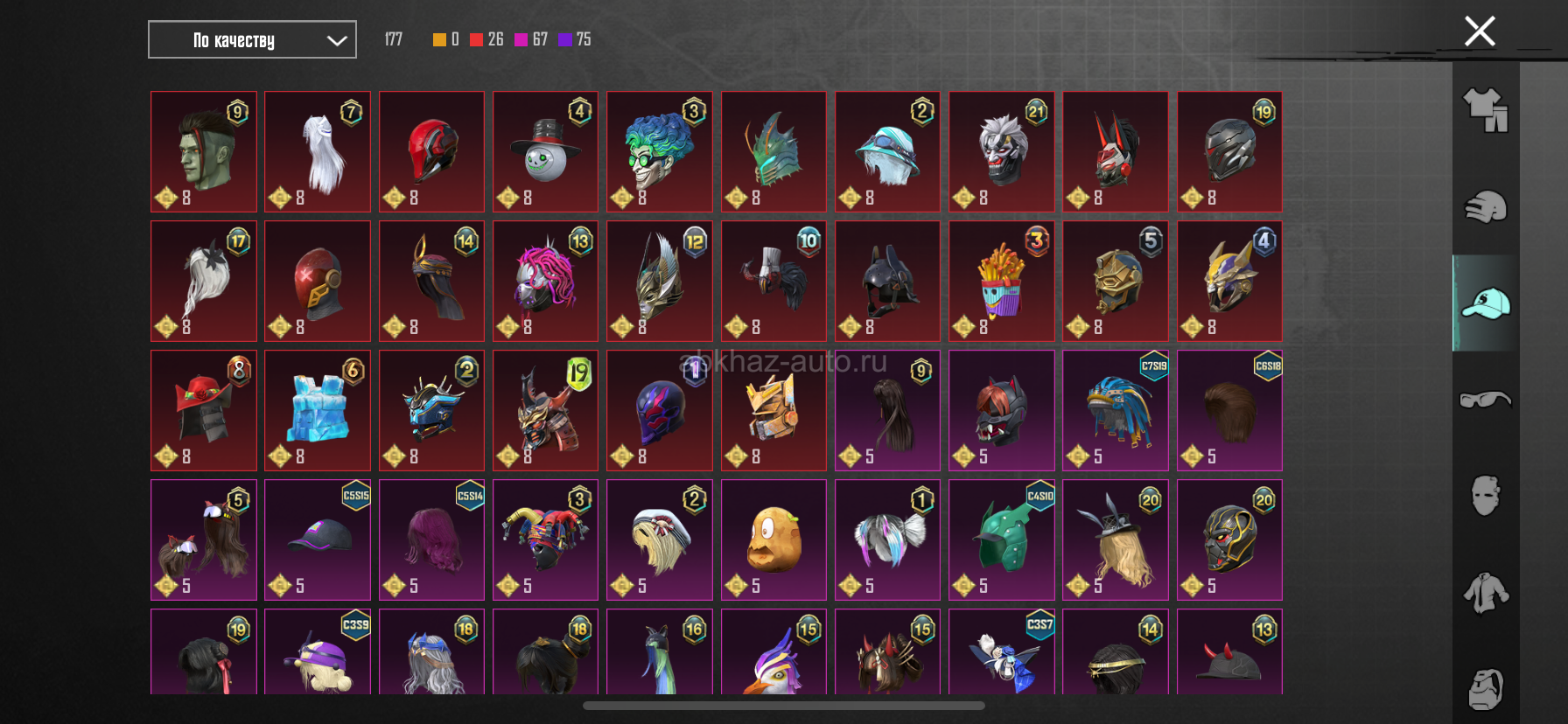Viewport: 1568px width, 724px height.
Task: Open the jacket category icon
Action: 1486,593
